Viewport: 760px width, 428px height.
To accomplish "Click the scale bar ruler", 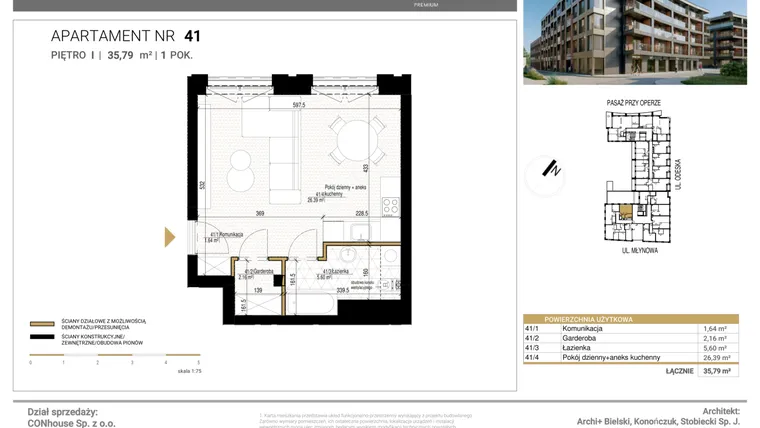I will coord(115,355).
